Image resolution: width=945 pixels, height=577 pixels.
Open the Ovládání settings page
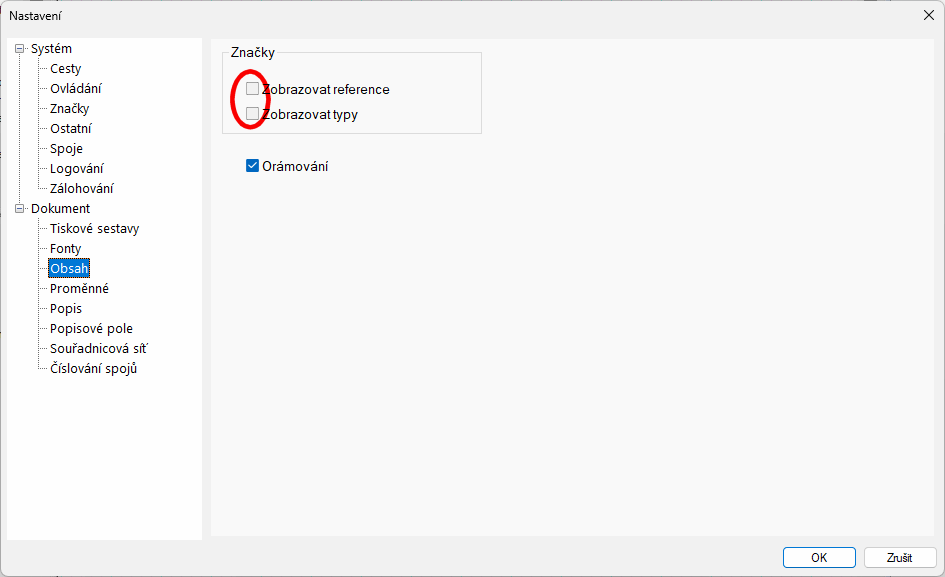point(75,89)
